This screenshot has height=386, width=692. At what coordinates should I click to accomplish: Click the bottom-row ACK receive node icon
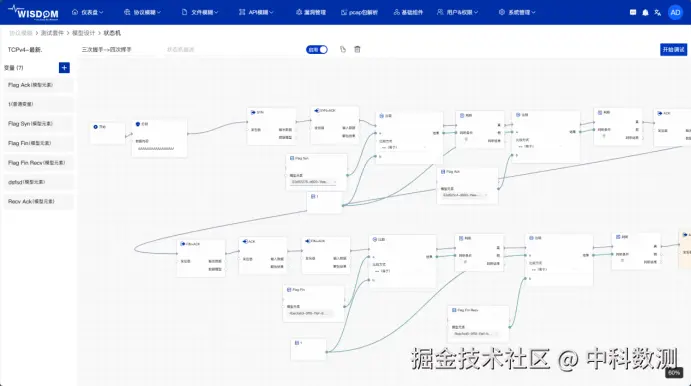[x=245, y=241]
